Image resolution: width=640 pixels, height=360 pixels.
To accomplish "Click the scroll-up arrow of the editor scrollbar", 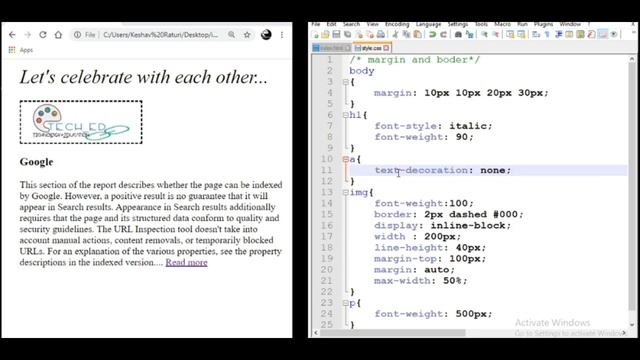I will coord(632,59).
